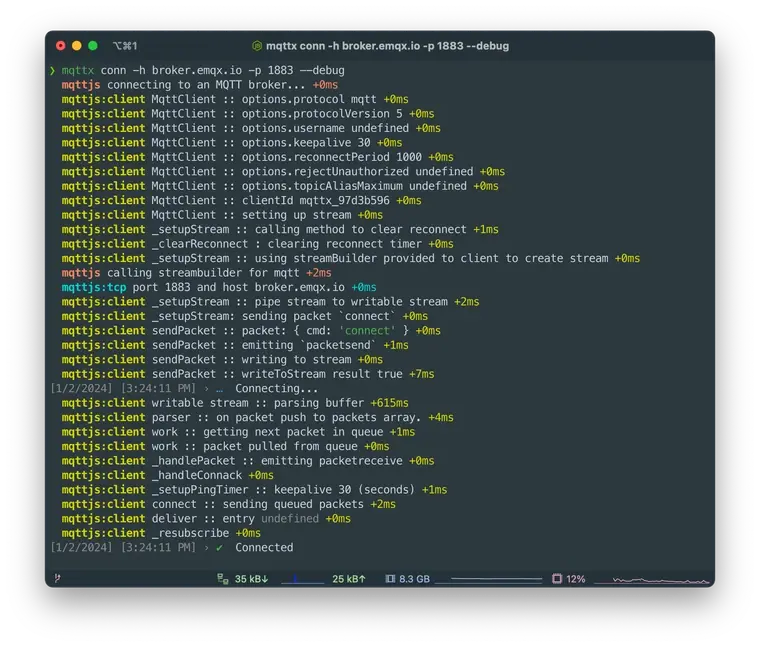Click the emitting packetreceive line
Image resolution: width=760 pixels, height=647 pixels.
[248, 461]
